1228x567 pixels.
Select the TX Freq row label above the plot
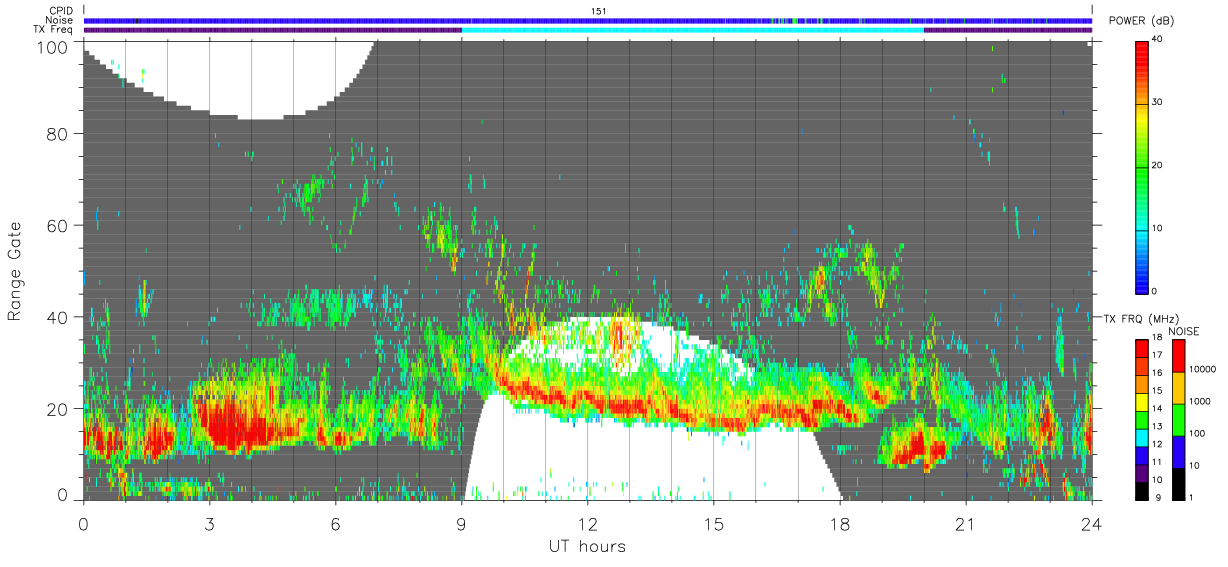(54, 29)
